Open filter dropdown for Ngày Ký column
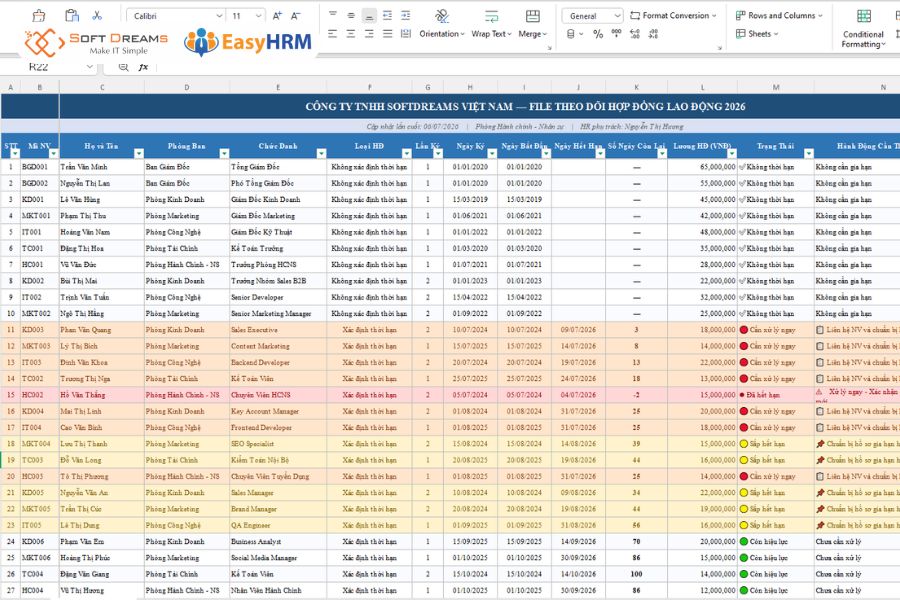 [492, 153]
